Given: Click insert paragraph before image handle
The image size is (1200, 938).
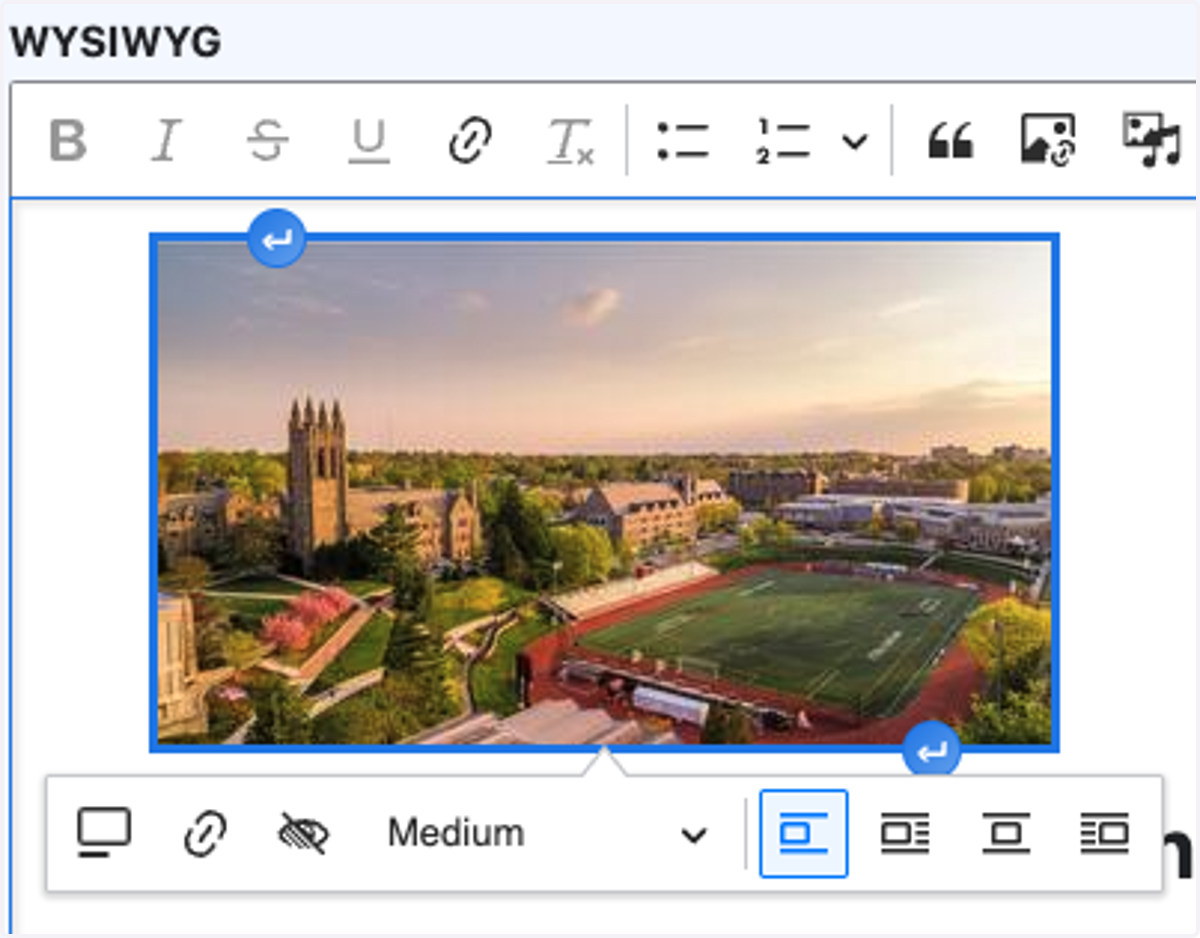Looking at the screenshot, I should pyautogui.click(x=277, y=239).
